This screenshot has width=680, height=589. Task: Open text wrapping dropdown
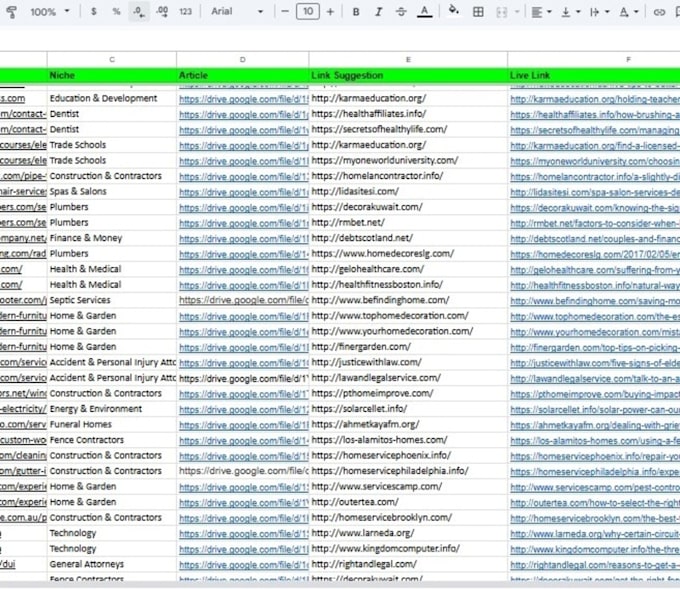click(599, 12)
